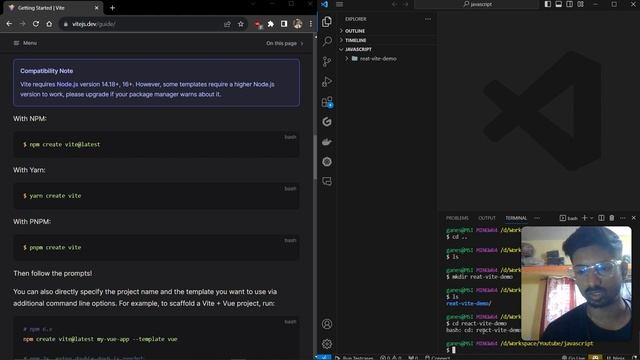Open the remote window status bar button
This screenshot has width=640, height=360.
[x=324, y=358]
